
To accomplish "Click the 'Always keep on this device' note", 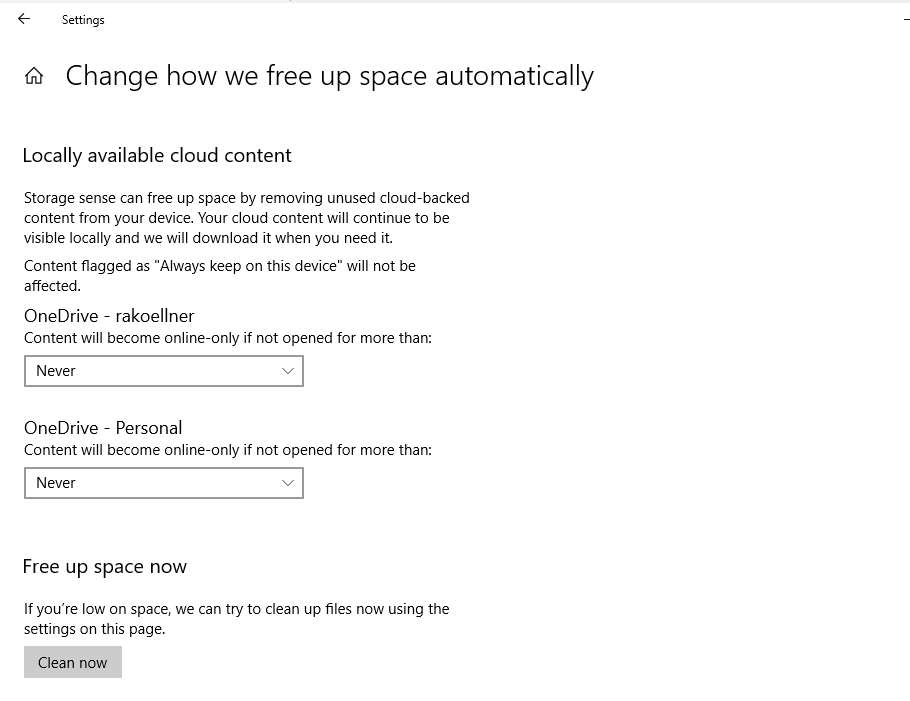I will pos(219,275).
